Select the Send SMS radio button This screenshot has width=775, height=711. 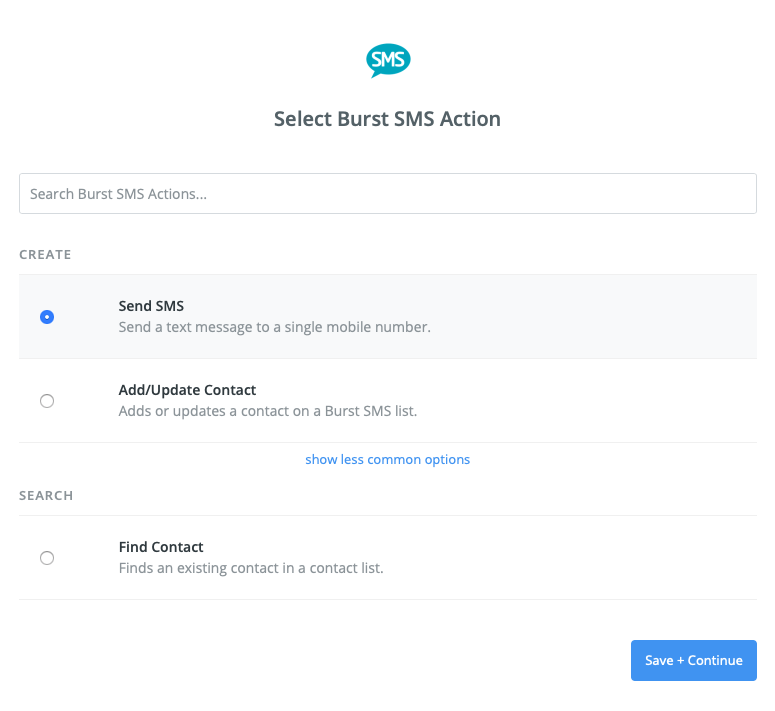47,317
